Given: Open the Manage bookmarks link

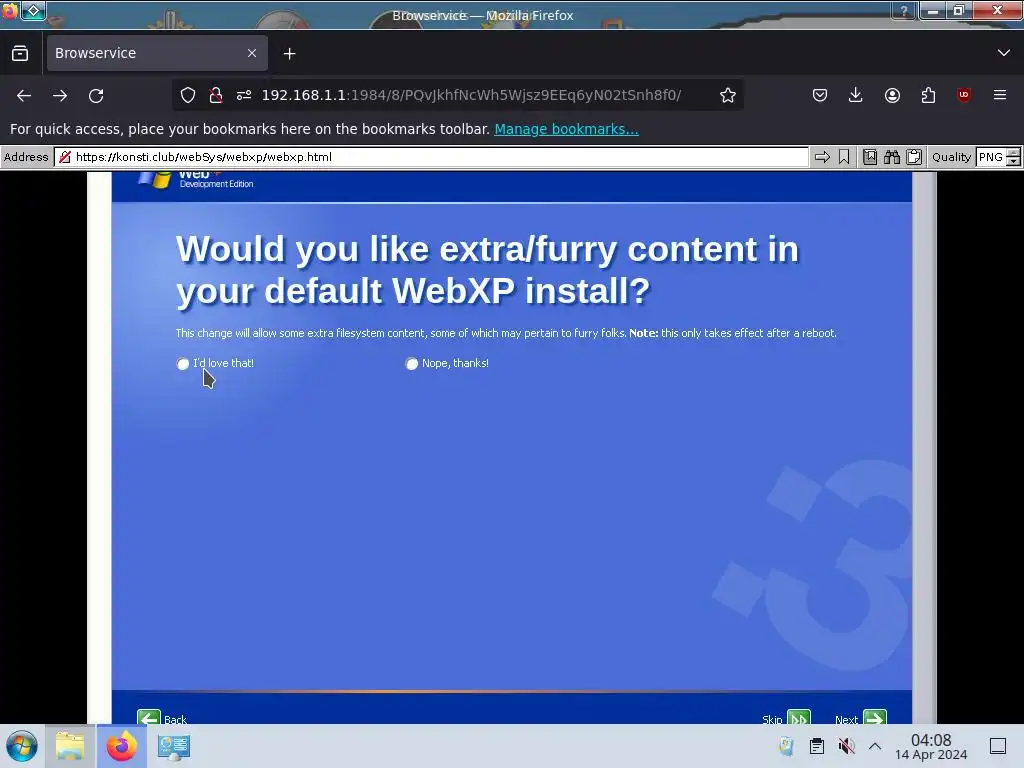Looking at the screenshot, I should 566,129.
